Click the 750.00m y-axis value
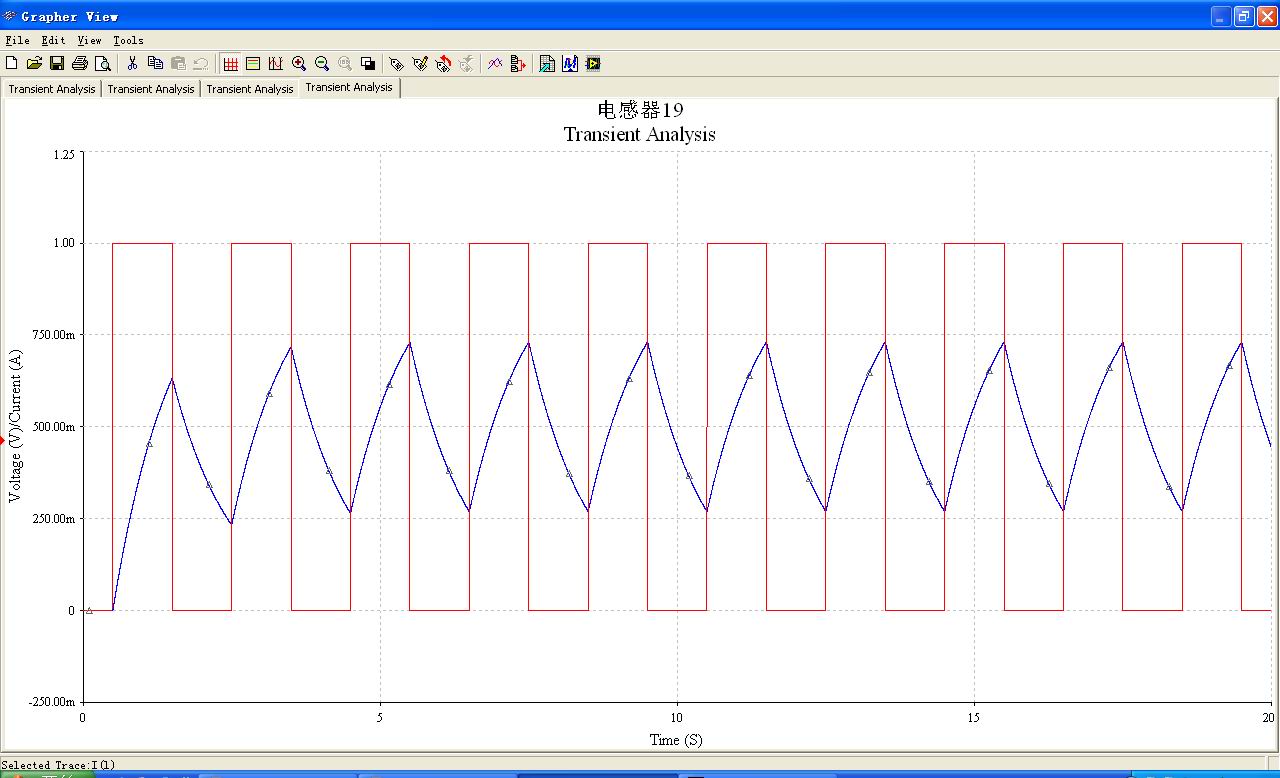 click(55, 335)
